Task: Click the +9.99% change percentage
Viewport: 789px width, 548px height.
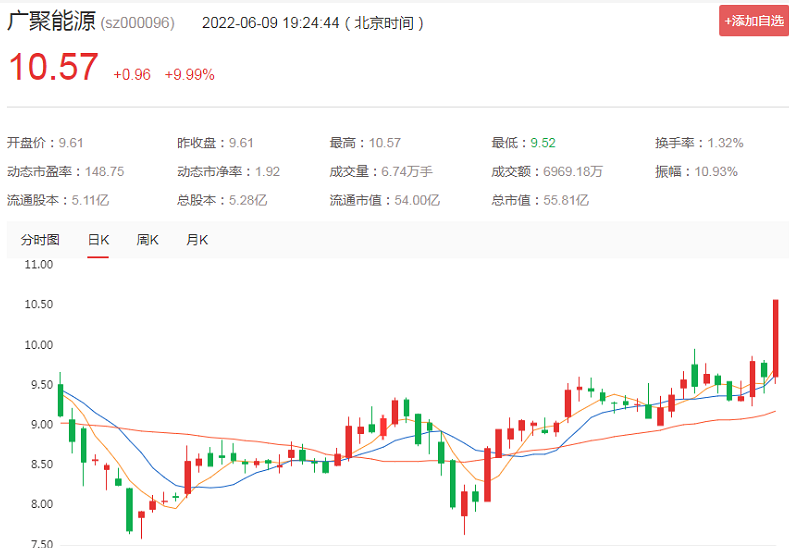Action: click(x=190, y=75)
